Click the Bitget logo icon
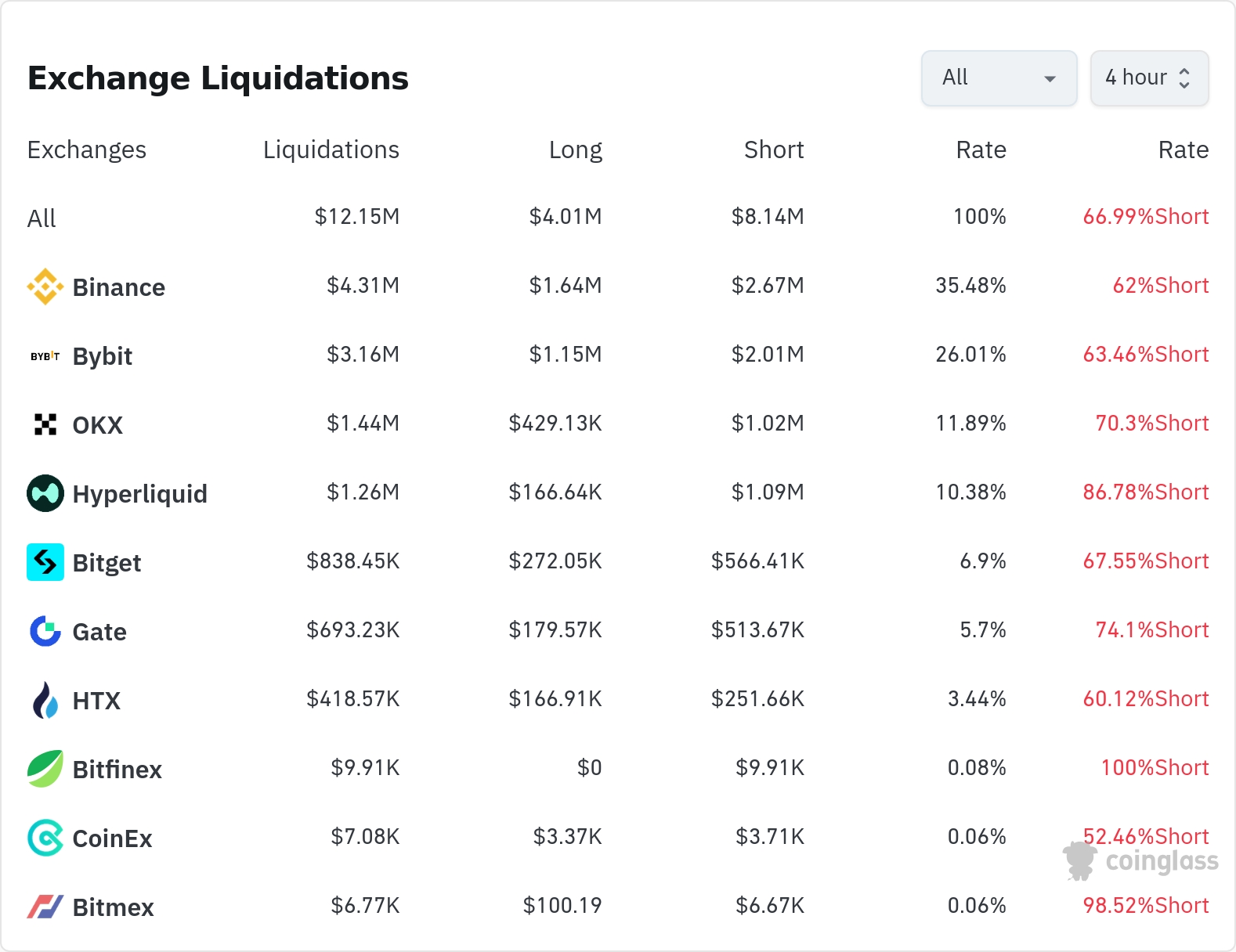The height and width of the screenshot is (952, 1236). [x=45, y=562]
